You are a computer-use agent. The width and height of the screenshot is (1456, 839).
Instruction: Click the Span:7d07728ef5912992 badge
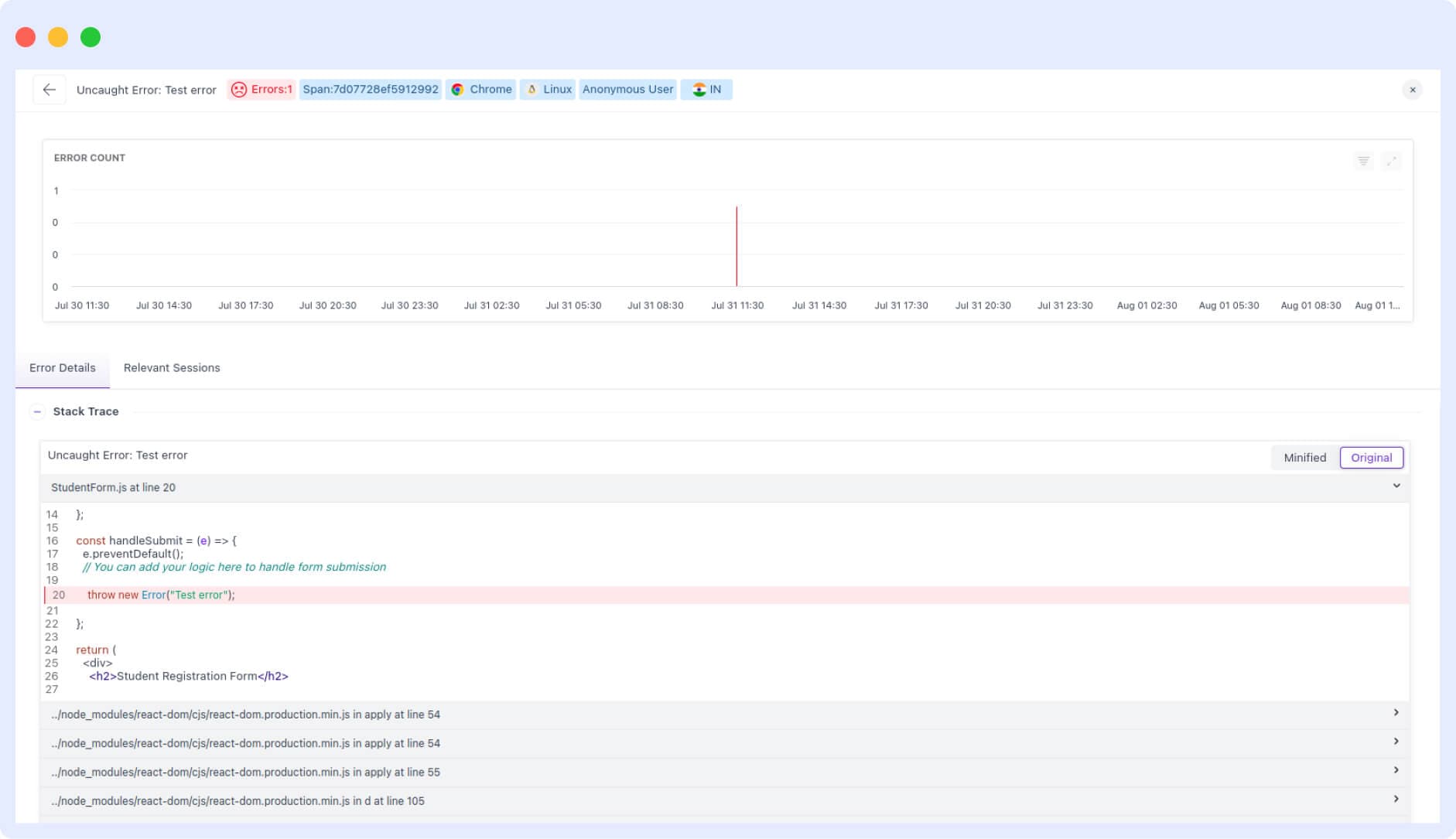click(371, 89)
